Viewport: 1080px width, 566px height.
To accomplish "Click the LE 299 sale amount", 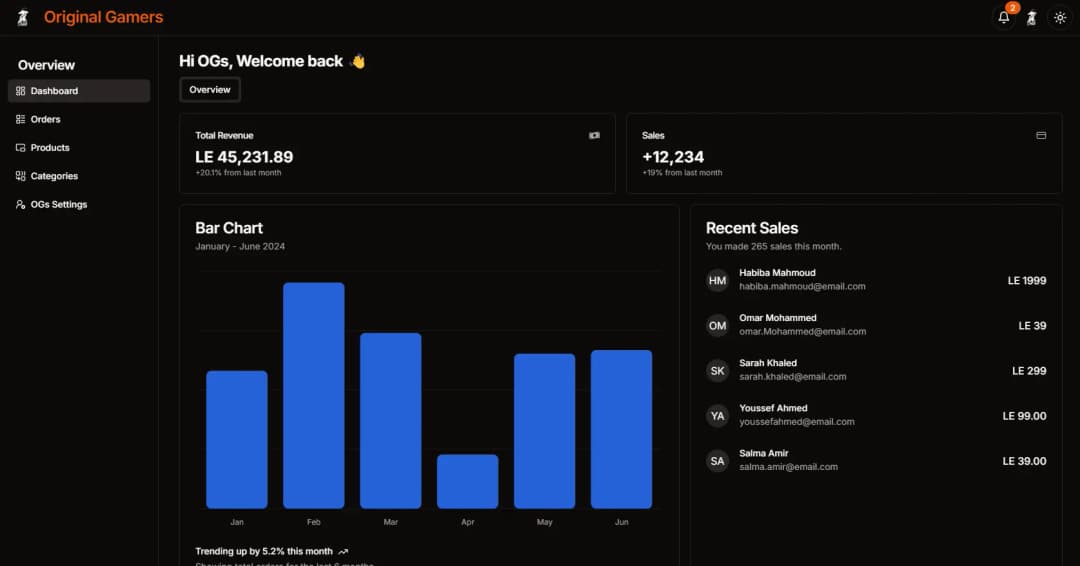I will [x=1029, y=370].
